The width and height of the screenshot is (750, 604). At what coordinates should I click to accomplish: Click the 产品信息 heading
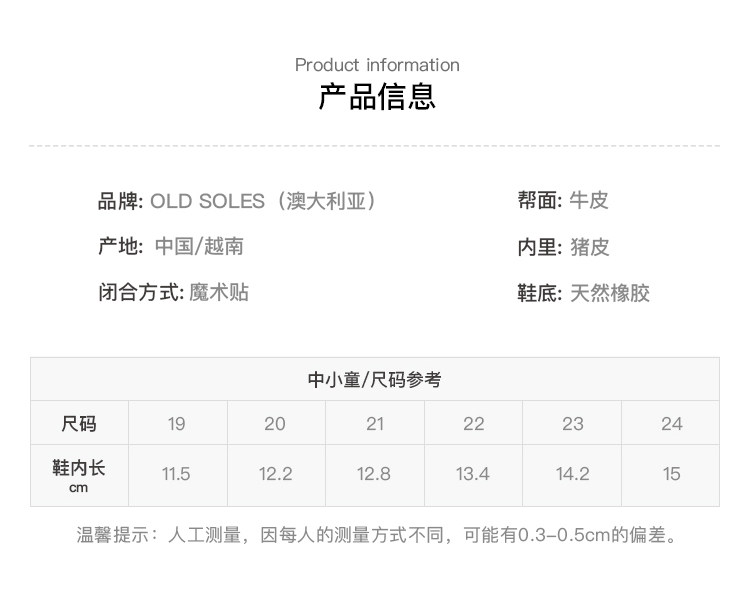[x=377, y=97]
